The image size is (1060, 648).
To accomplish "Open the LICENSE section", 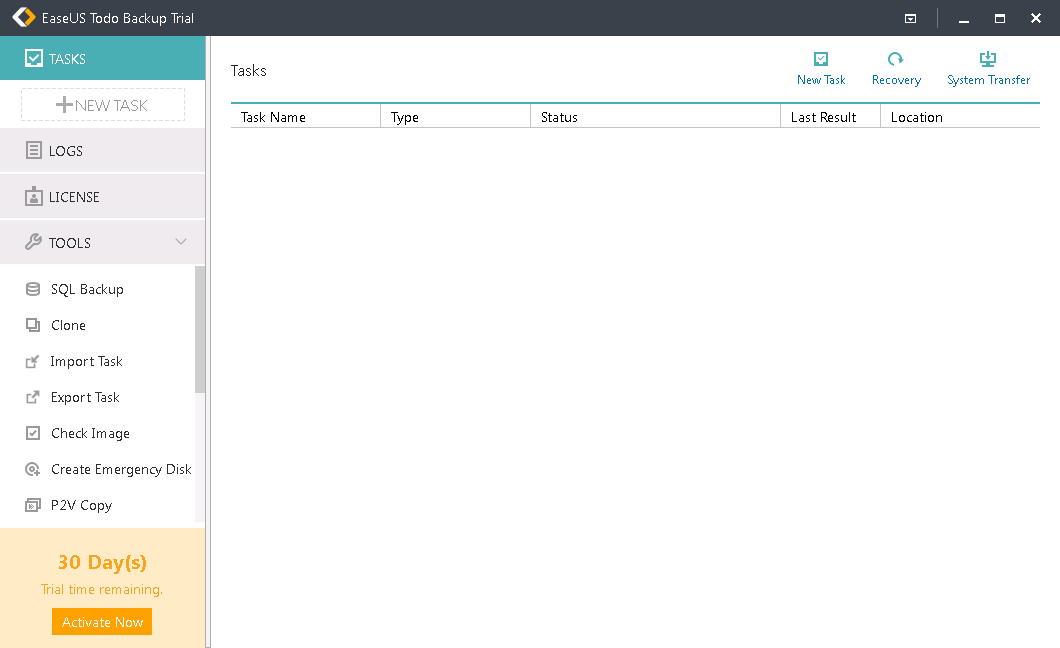I will (103, 197).
